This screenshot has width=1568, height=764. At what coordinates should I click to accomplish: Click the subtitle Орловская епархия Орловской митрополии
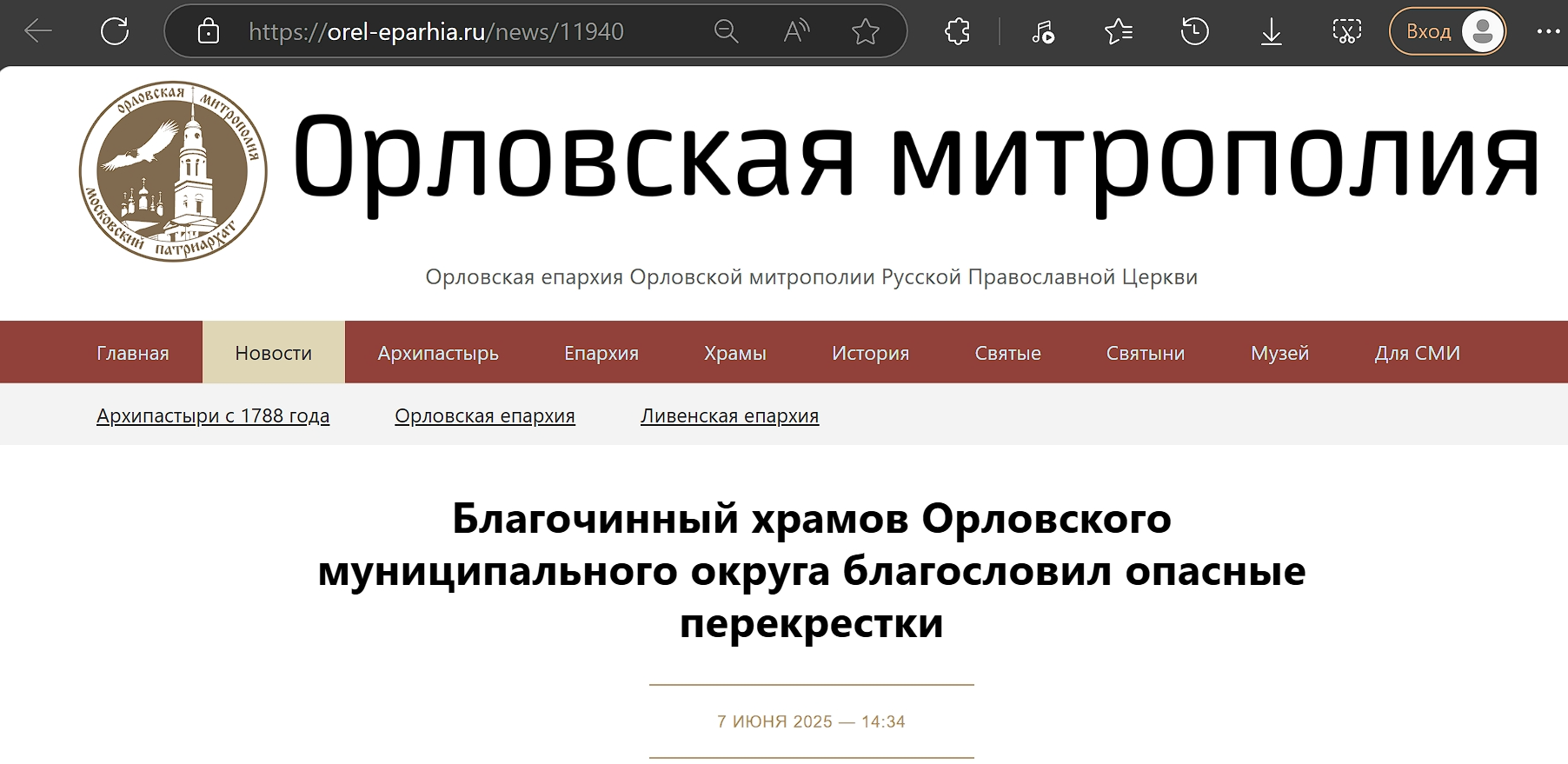(x=811, y=277)
